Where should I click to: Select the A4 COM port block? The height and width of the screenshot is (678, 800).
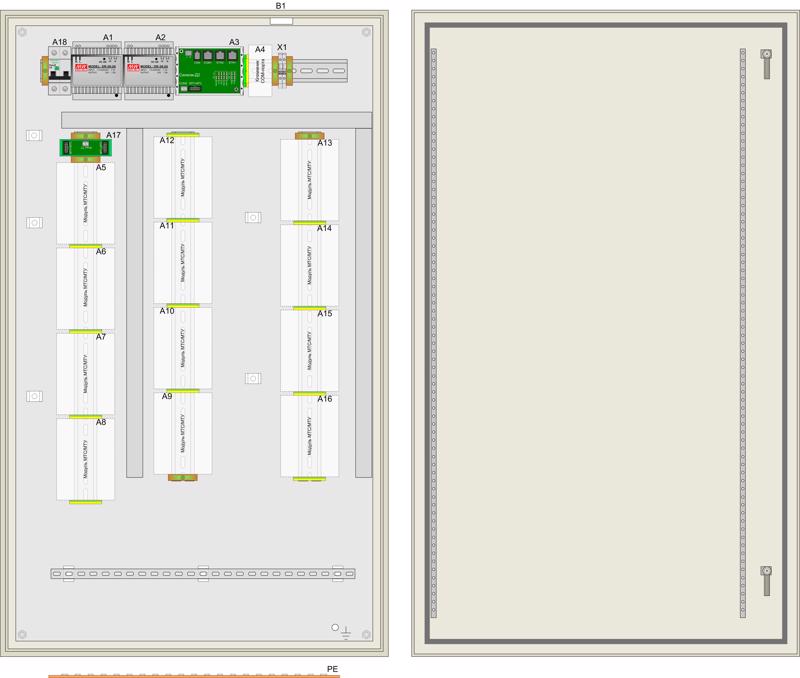tap(260, 74)
